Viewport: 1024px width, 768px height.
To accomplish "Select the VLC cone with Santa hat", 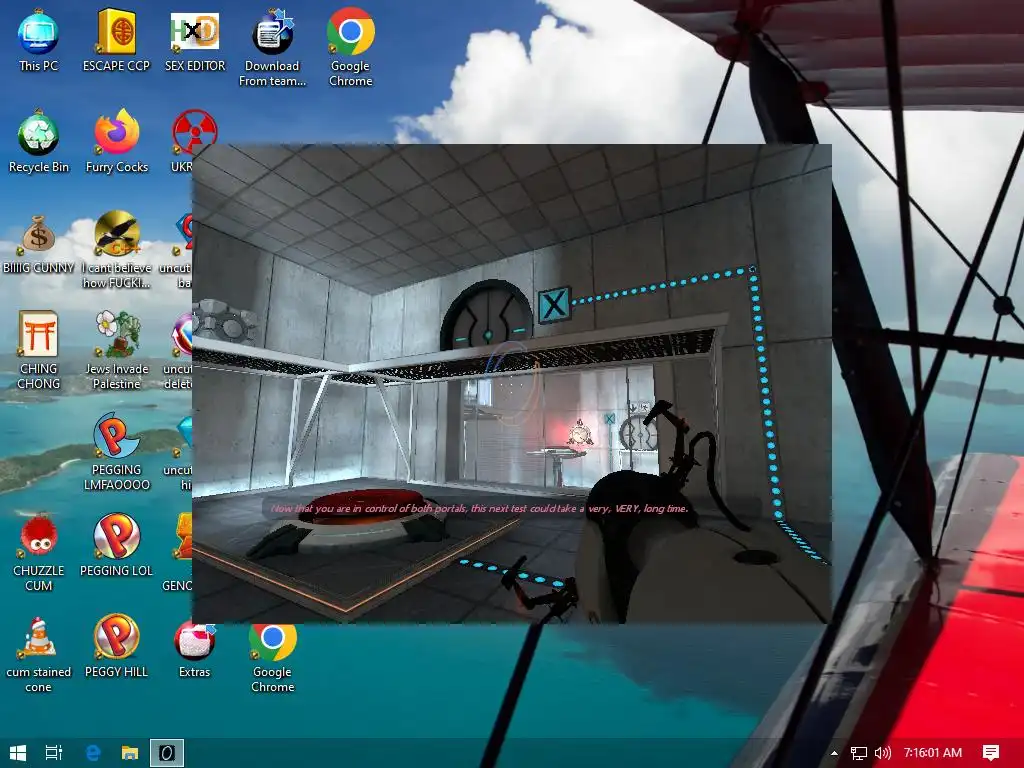I will click(38, 654).
